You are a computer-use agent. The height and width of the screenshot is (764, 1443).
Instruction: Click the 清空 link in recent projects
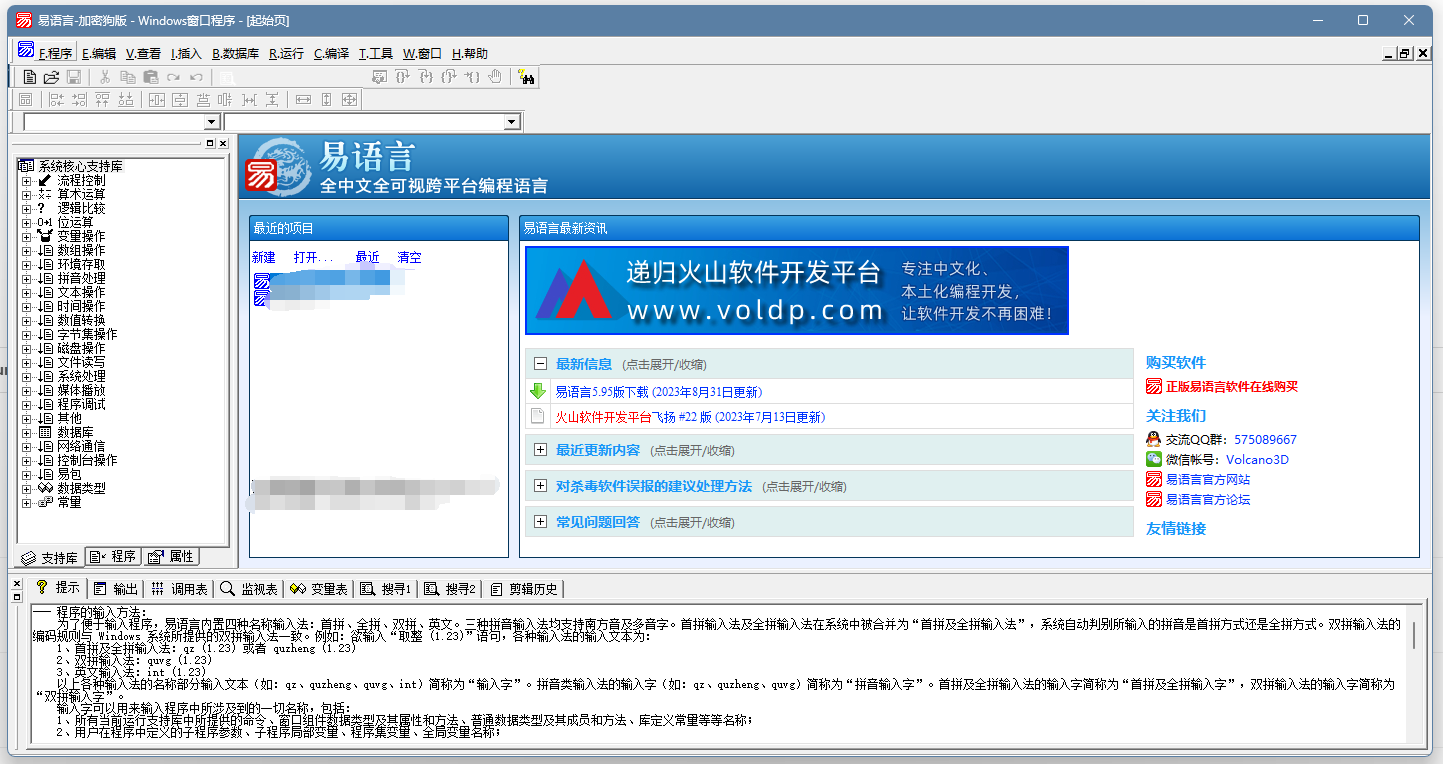click(x=410, y=258)
